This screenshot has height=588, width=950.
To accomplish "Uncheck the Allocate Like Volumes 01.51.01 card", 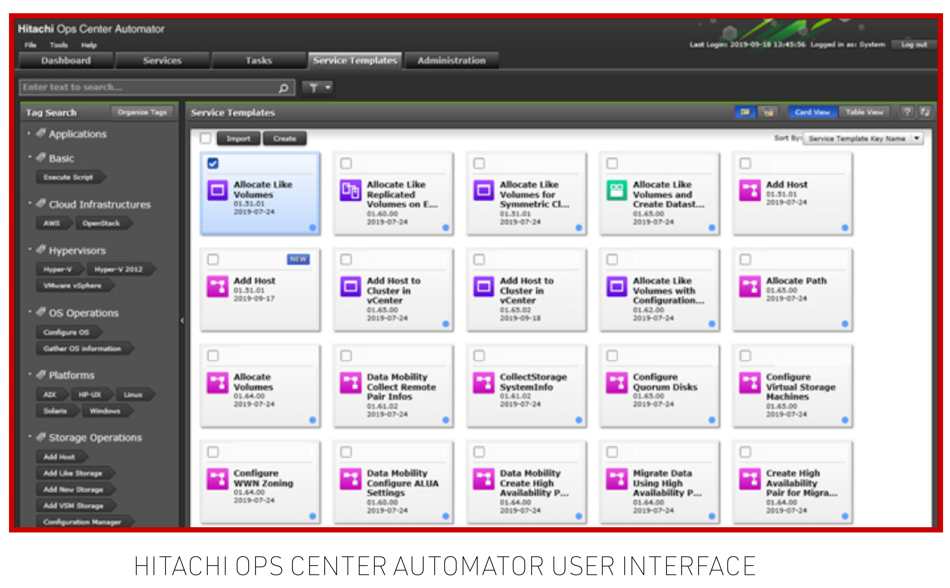I will pos(213,164).
